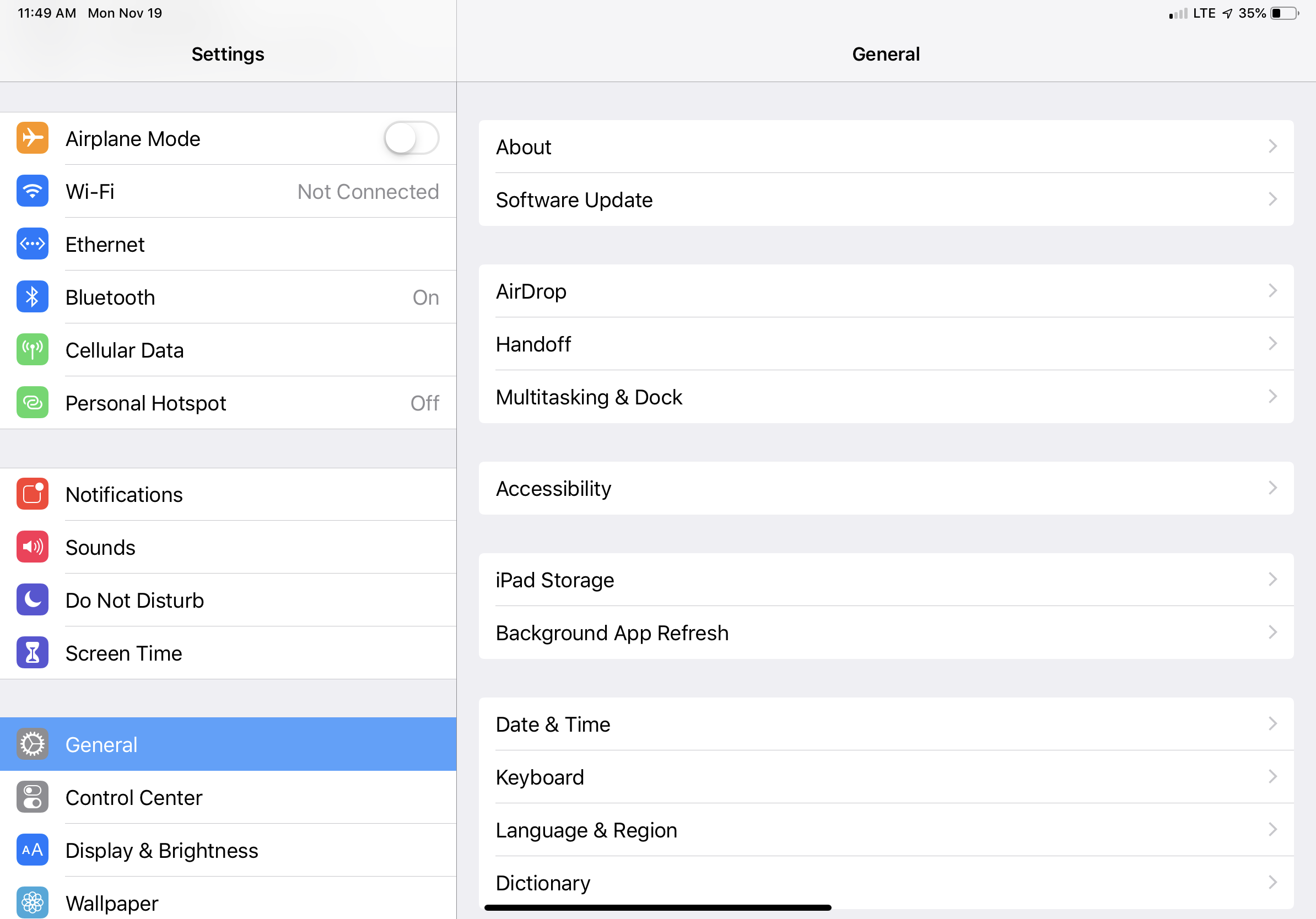Tap the Sounds speaker icon
This screenshot has width=1316, height=919.
(x=33, y=547)
